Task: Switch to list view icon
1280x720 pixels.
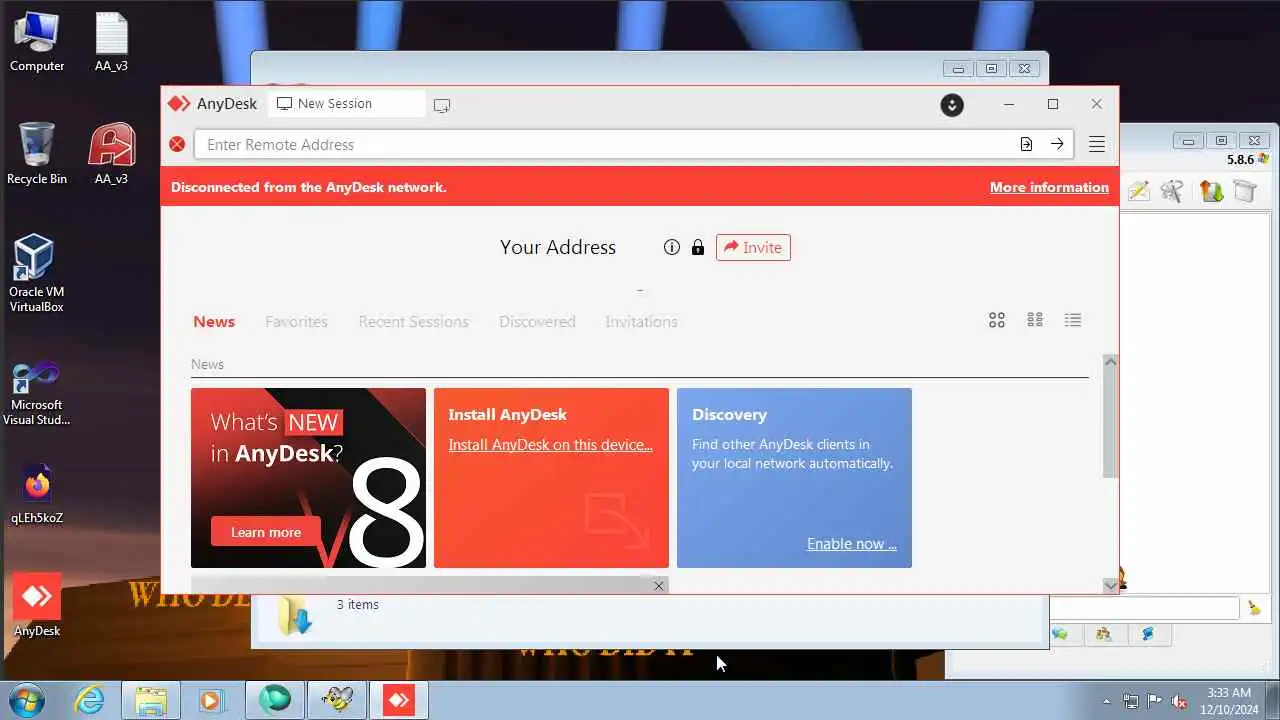Action: [x=1073, y=320]
